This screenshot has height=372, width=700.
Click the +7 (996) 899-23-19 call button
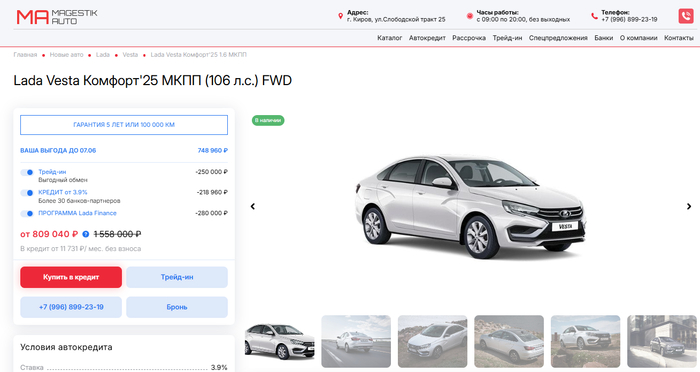click(71, 307)
